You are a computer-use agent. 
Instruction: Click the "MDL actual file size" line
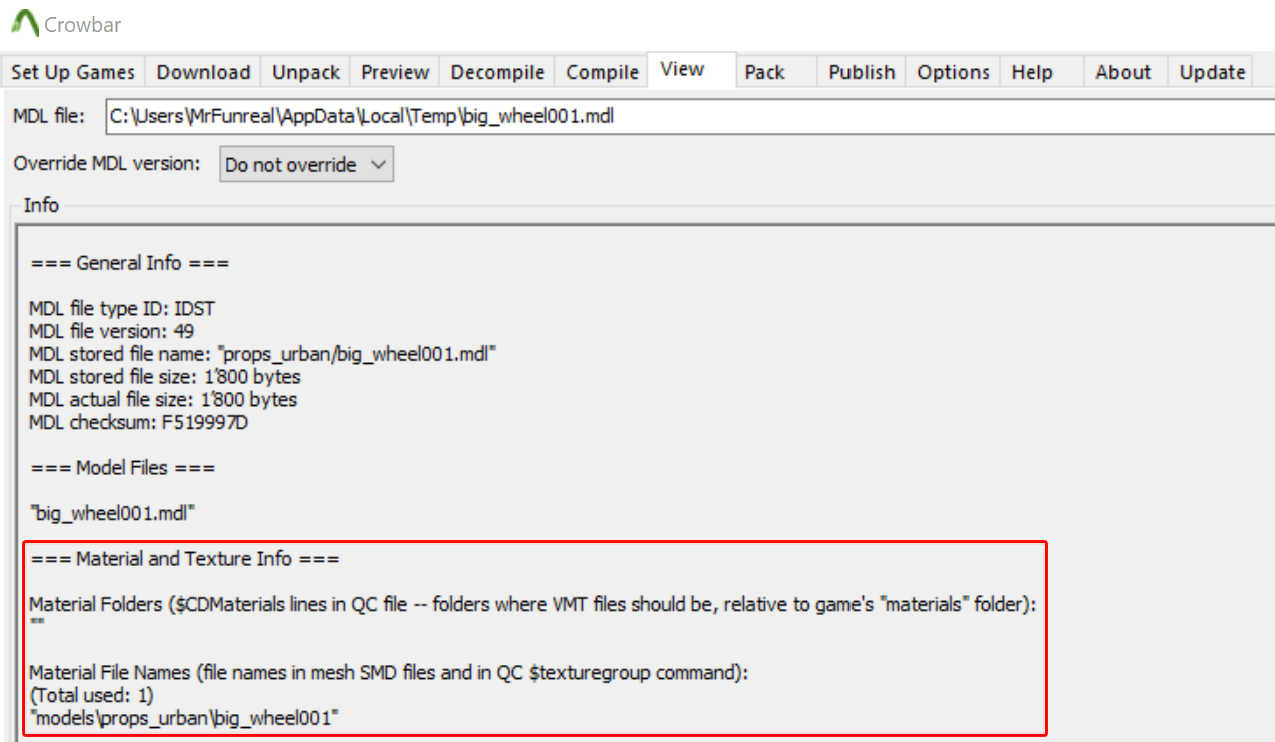tap(163, 399)
